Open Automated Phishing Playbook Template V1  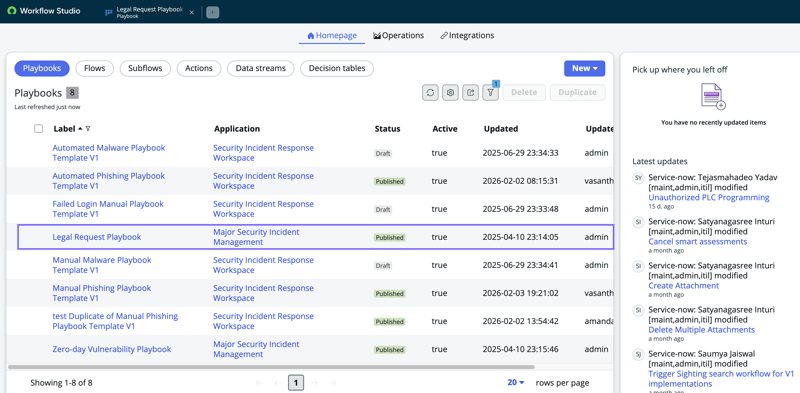[109, 181]
